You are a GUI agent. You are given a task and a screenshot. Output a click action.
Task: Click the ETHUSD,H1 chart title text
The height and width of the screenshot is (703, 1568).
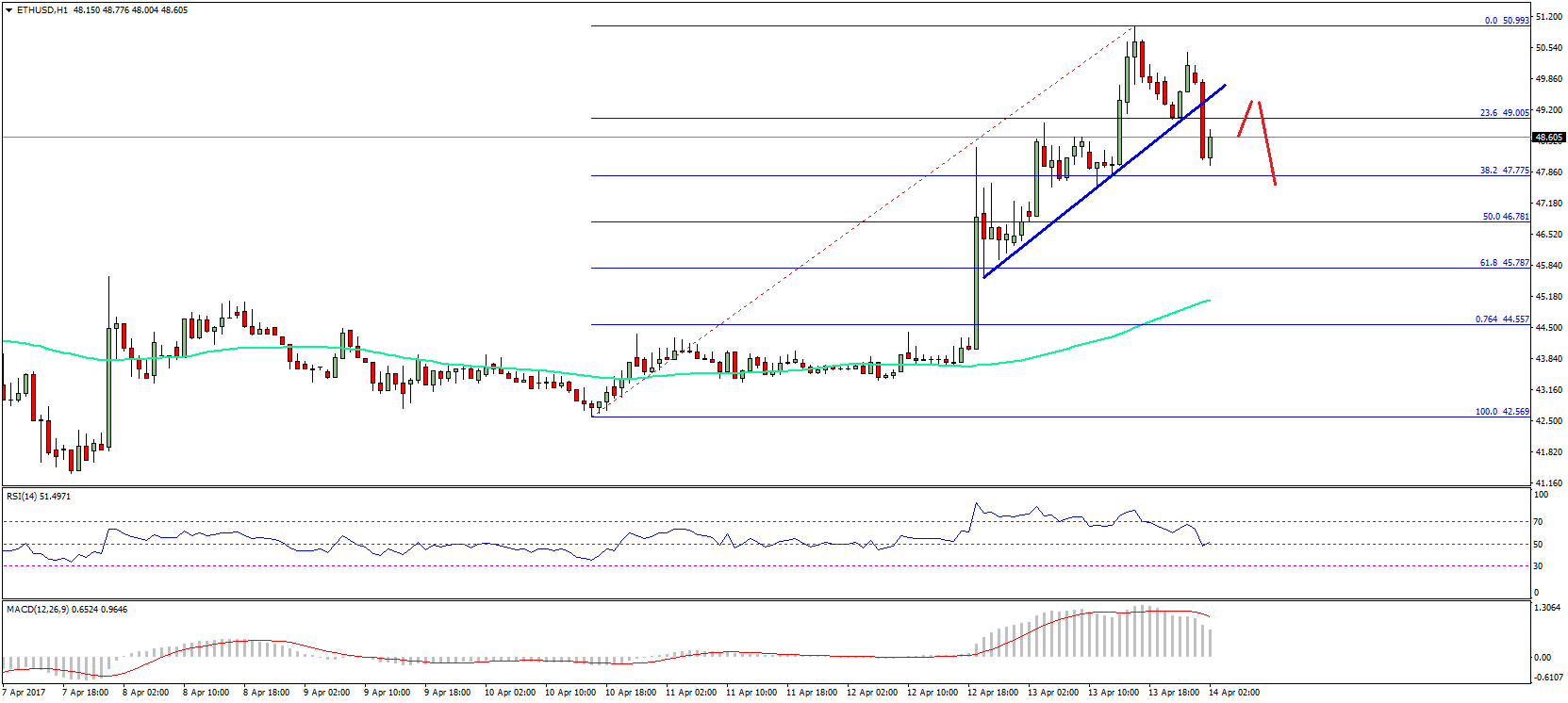[x=42, y=10]
